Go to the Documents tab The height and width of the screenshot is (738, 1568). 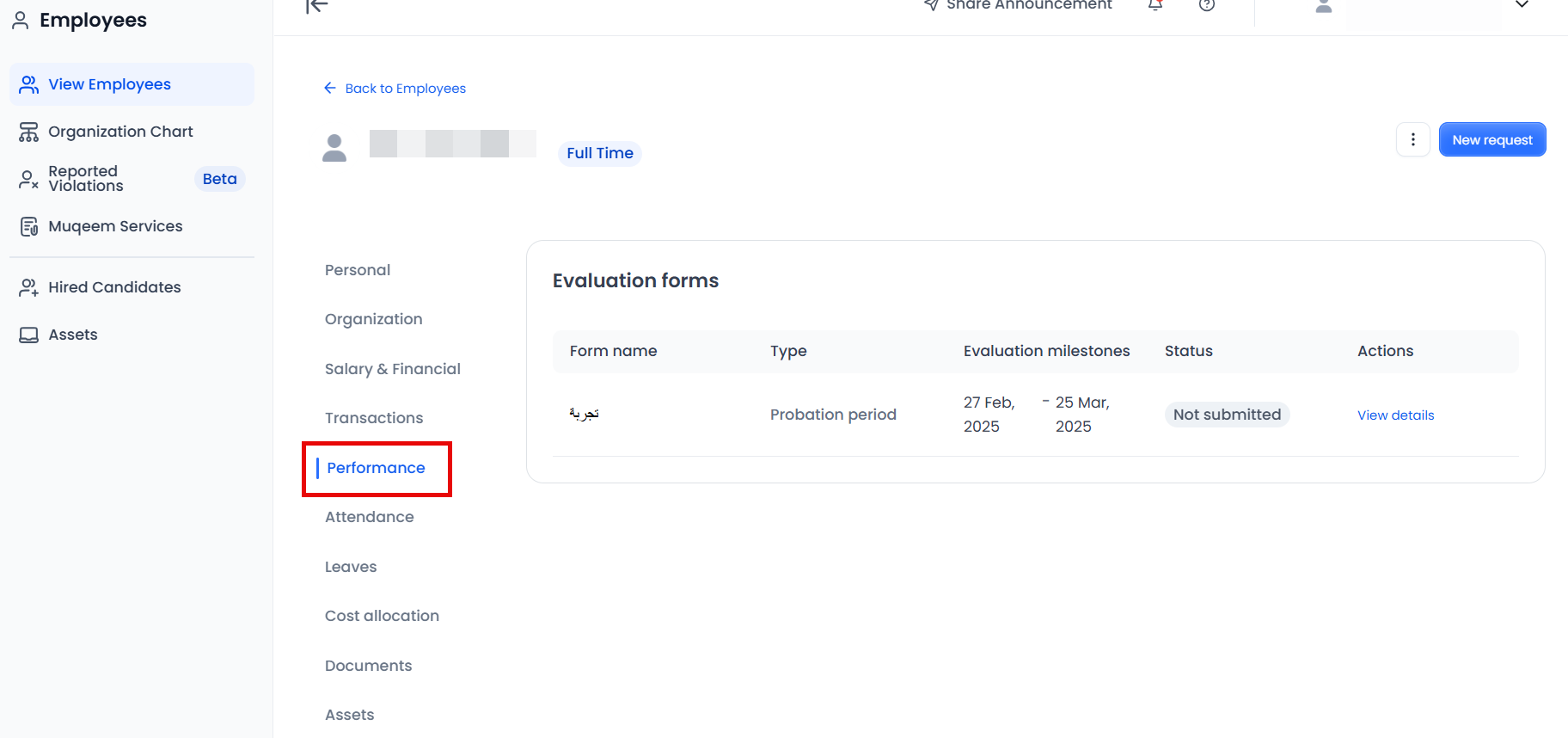(x=369, y=666)
